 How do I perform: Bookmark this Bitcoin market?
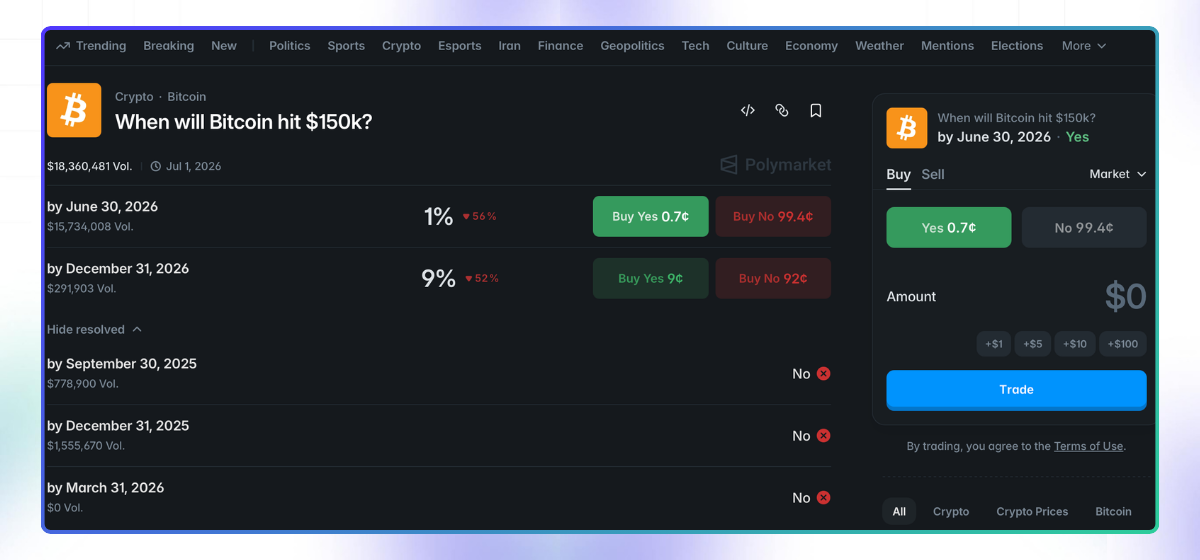pyautogui.click(x=816, y=111)
